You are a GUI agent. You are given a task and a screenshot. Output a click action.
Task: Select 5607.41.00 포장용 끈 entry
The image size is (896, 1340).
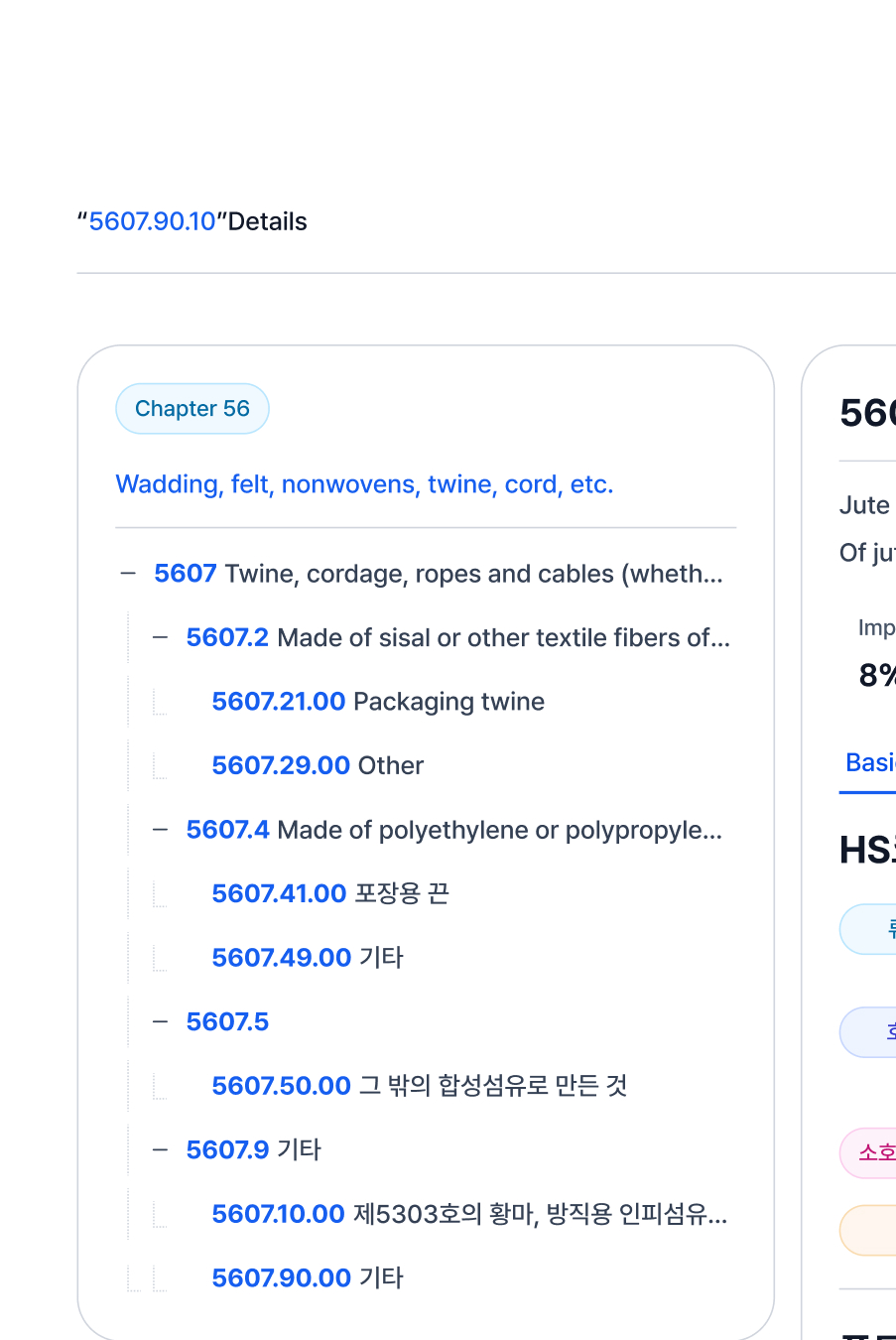(x=329, y=893)
